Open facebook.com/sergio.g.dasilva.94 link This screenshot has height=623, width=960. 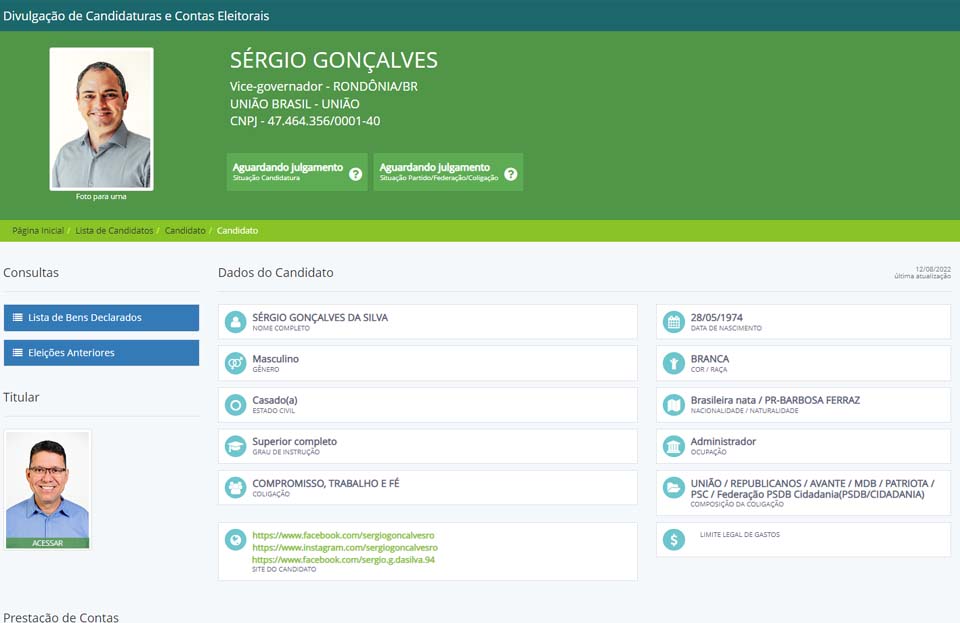point(343,560)
